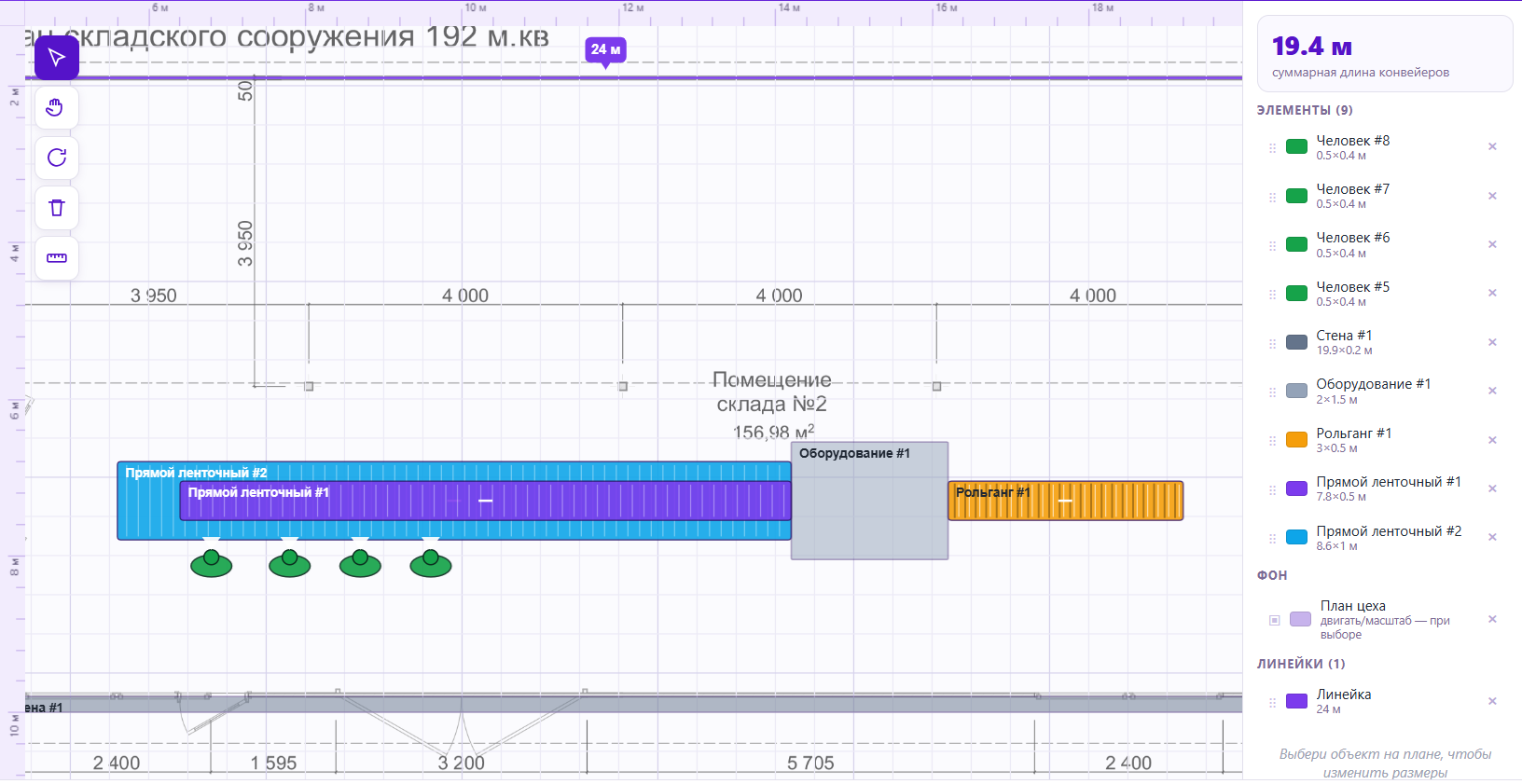Select Человек #6 in elements list
This screenshot has width=1522, height=784.
point(1385,244)
